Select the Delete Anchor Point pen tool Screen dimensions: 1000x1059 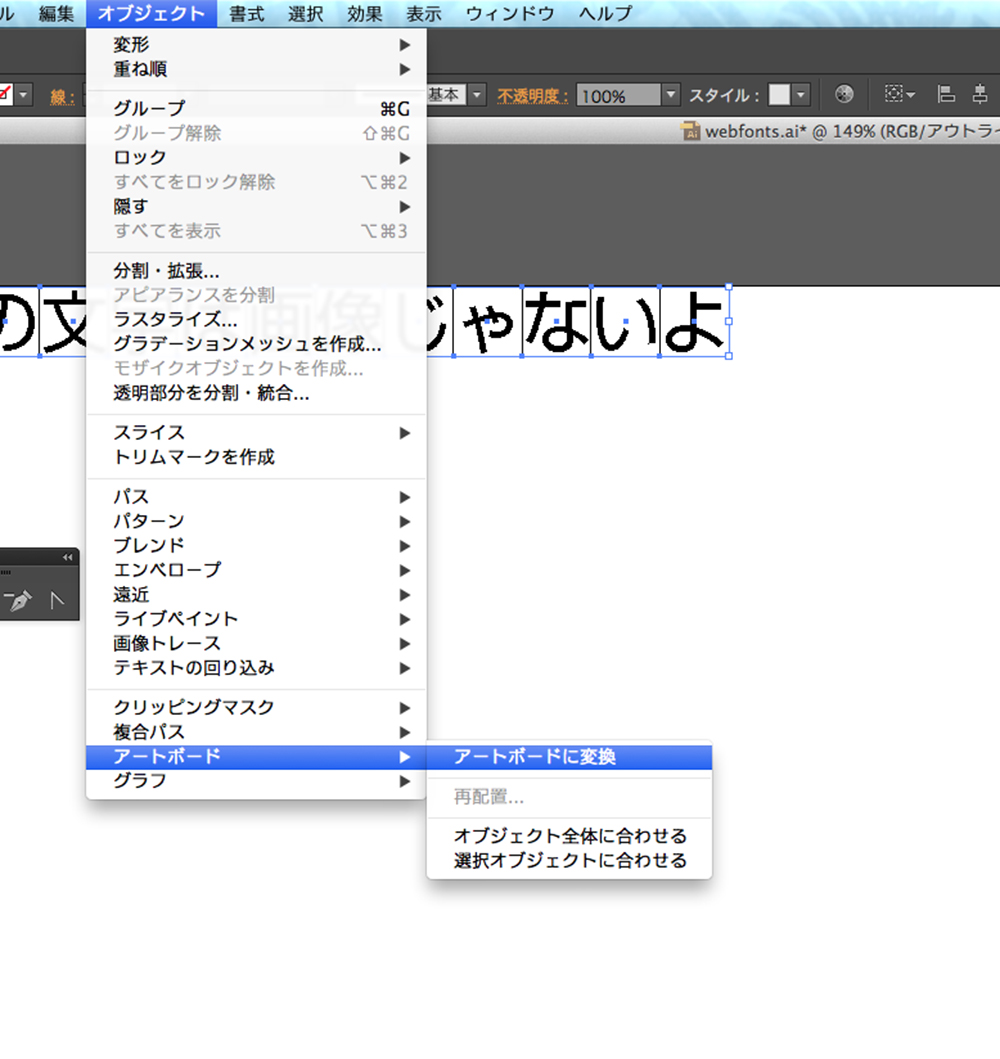(17, 600)
